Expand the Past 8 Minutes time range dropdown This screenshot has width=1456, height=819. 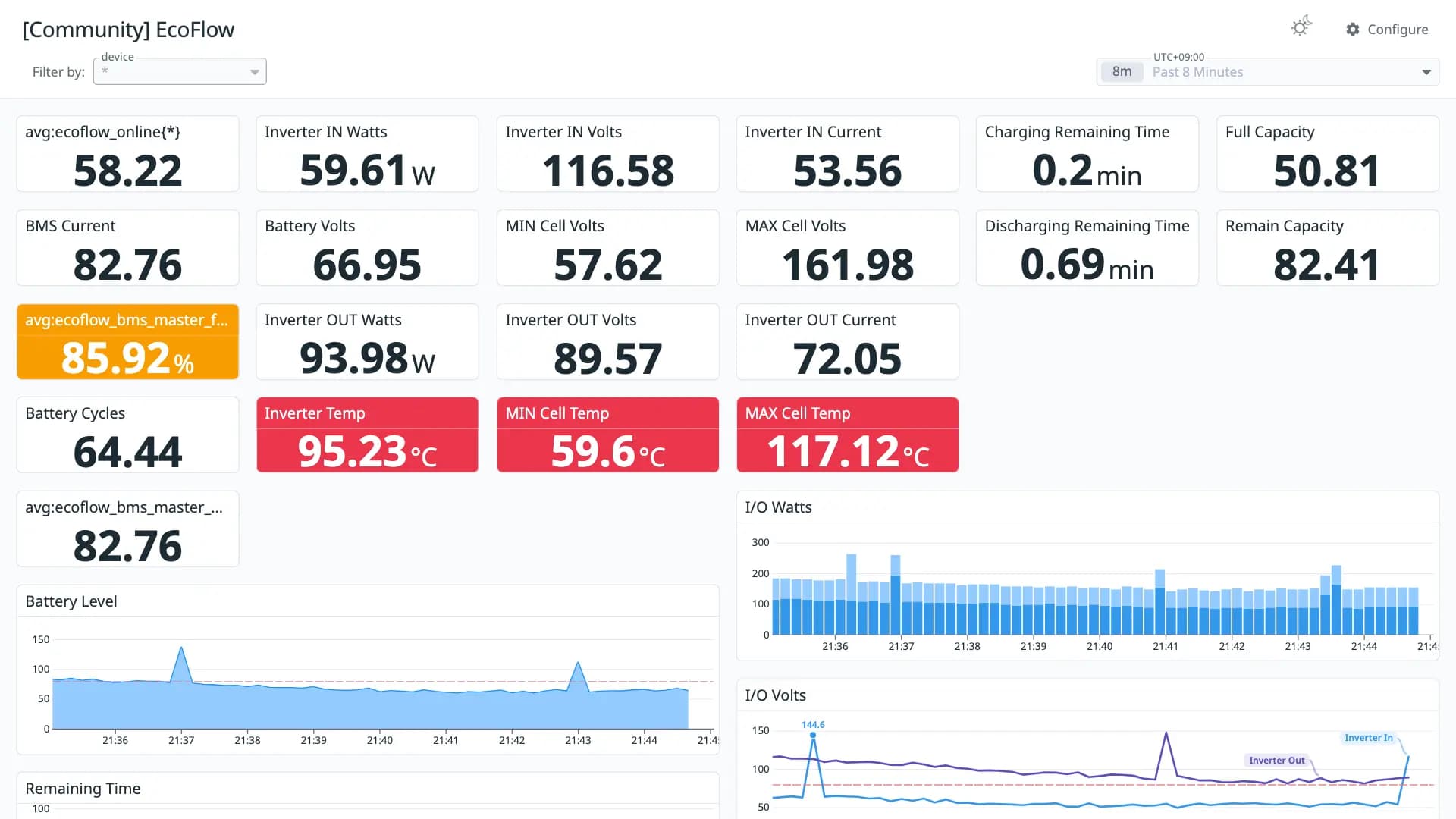pos(1426,72)
